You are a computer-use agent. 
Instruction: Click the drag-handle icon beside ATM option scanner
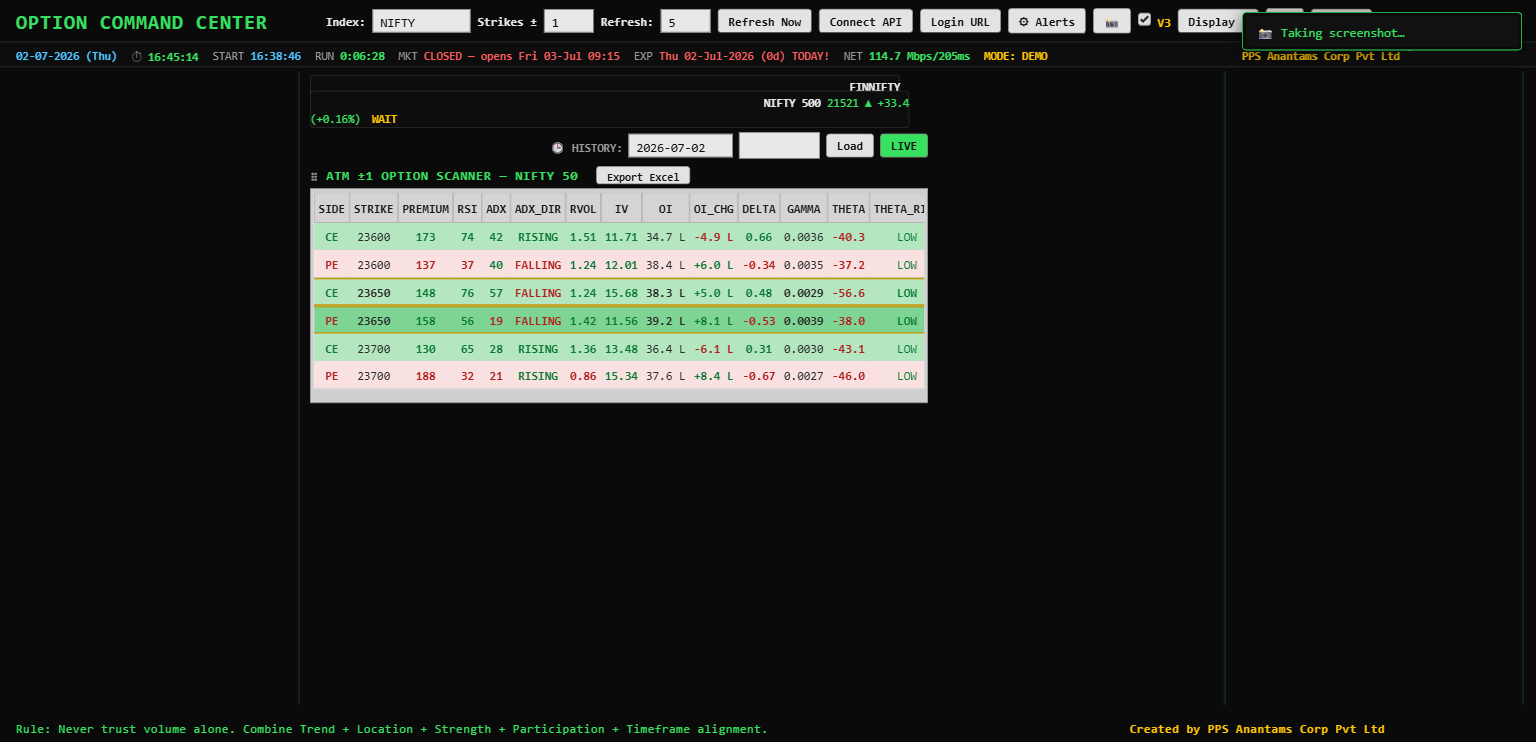(x=314, y=176)
